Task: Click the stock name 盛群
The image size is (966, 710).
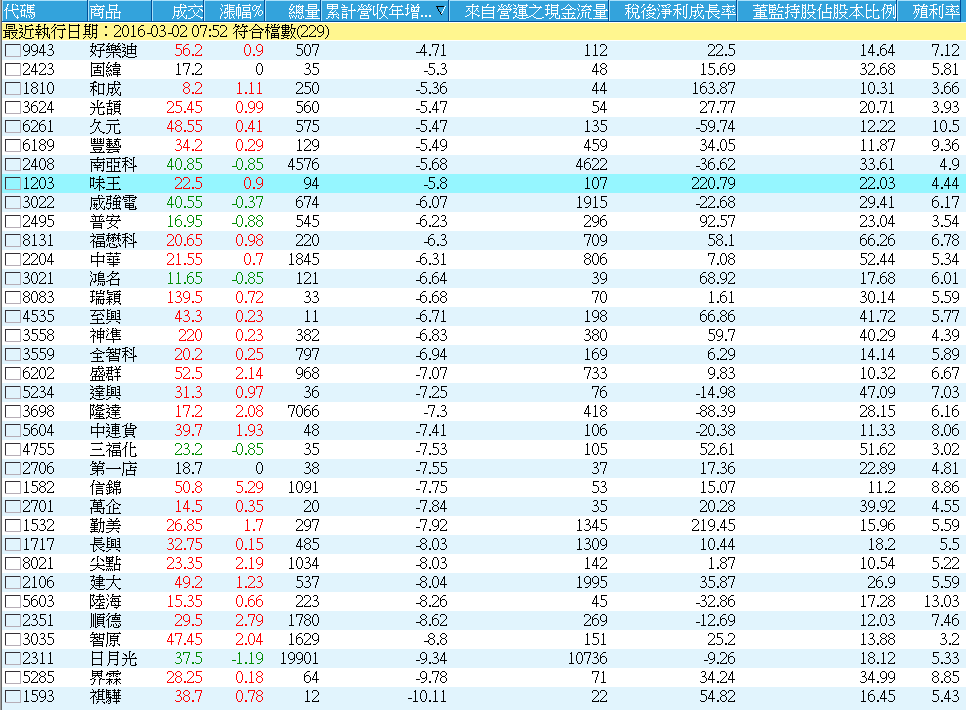Action: (105, 374)
